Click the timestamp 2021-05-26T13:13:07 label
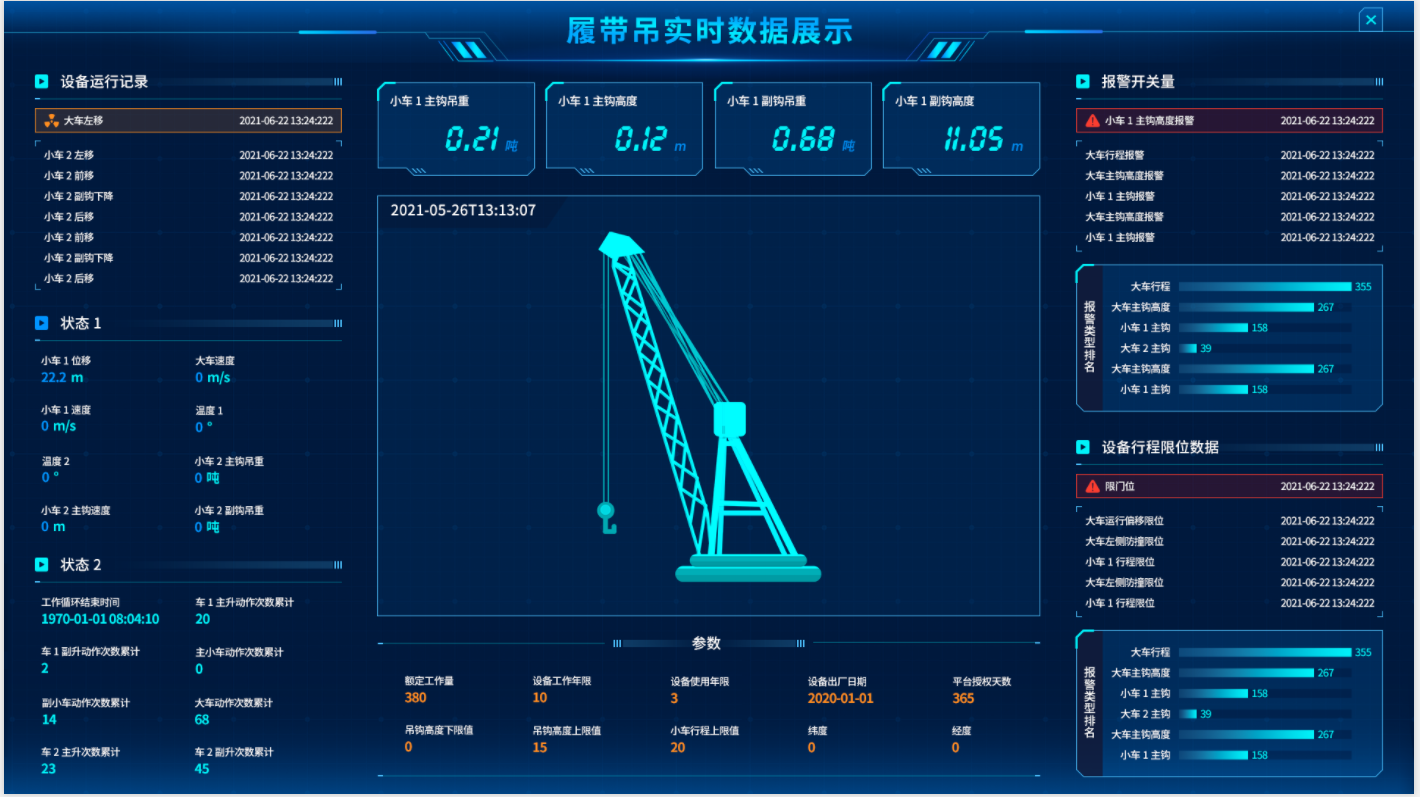The image size is (1420, 797). (462, 211)
